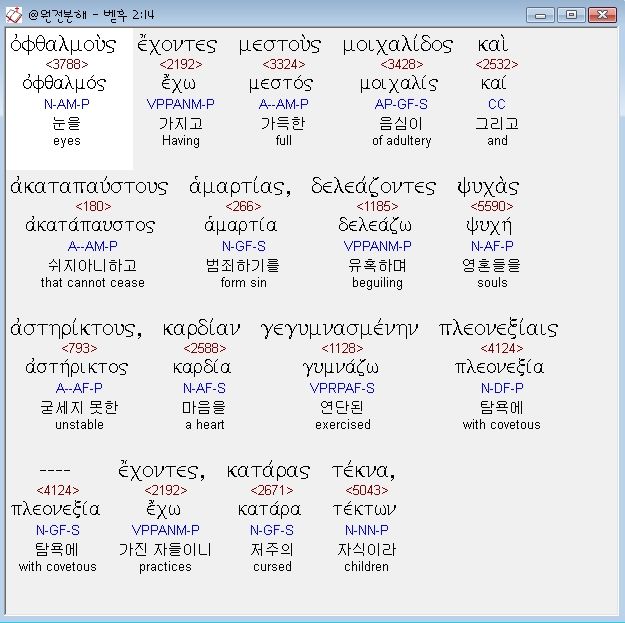Screen dimensions: 625x623
Task: Click the parsing code A--AF-P
Action: tap(79, 388)
